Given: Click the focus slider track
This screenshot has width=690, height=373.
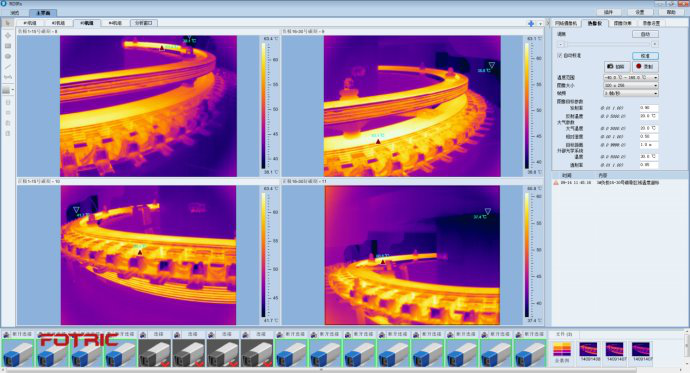Looking at the screenshot, I should click(607, 44).
